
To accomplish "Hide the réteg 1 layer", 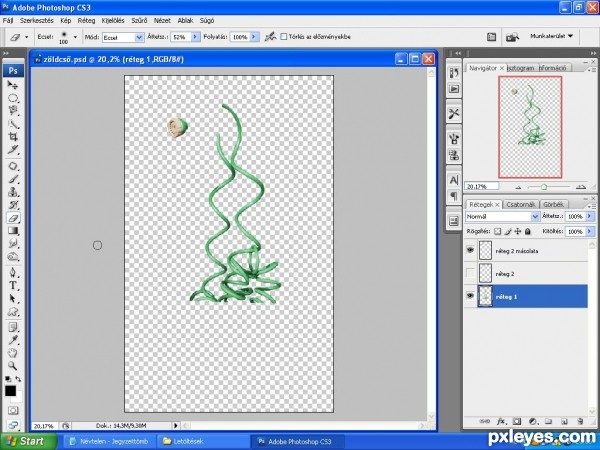I will pyautogui.click(x=470, y=296).
